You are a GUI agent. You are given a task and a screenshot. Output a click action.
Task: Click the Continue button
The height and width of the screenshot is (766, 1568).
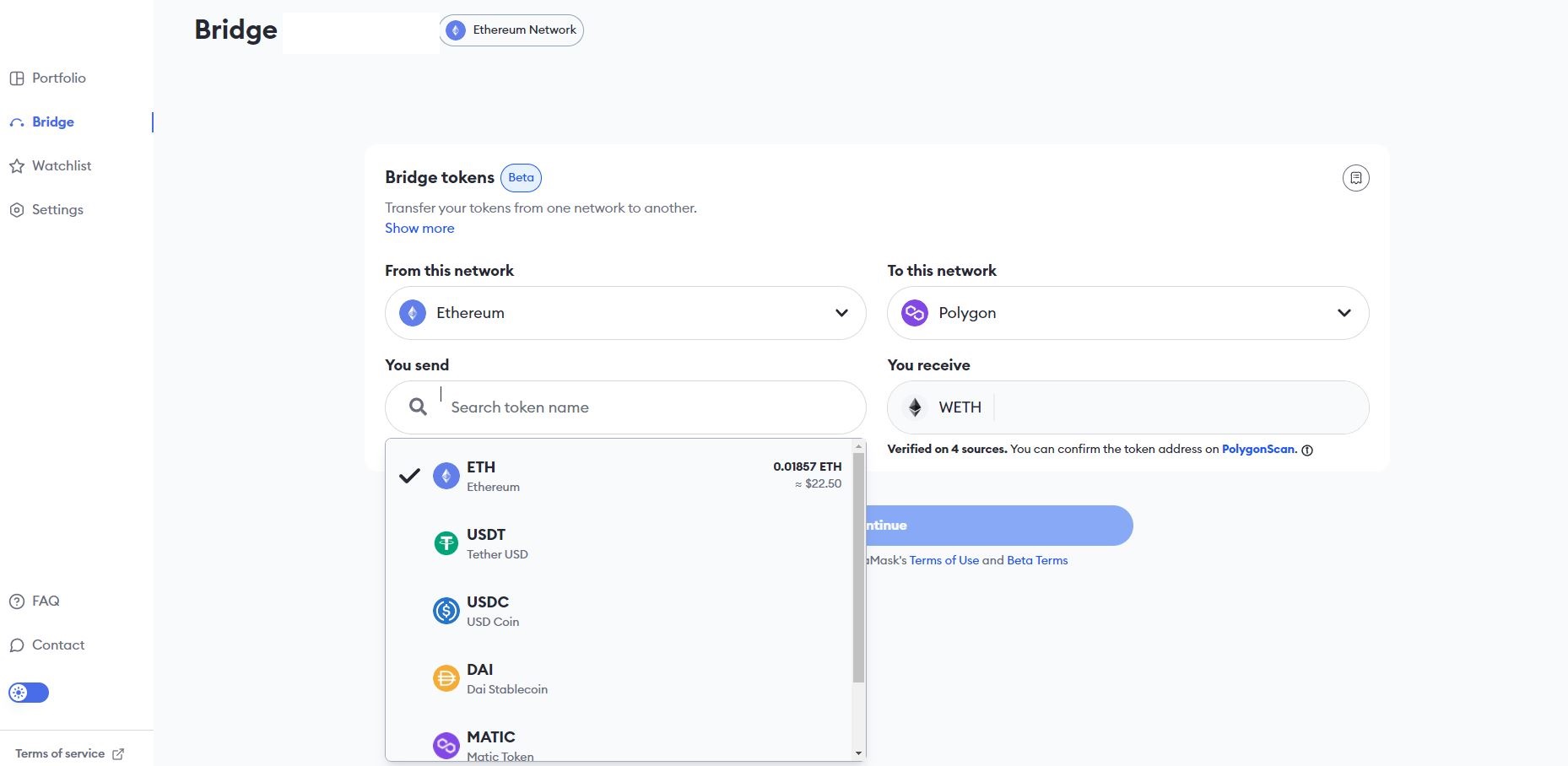point(998,526)
